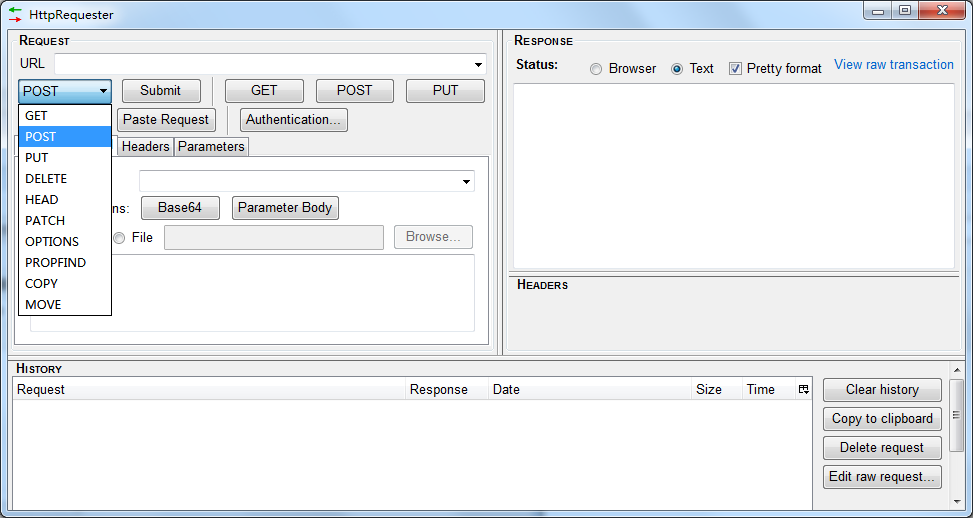This screenshot has width=973, height=518.
Task: Switch to the Headers tab
Action: point(145,147)
